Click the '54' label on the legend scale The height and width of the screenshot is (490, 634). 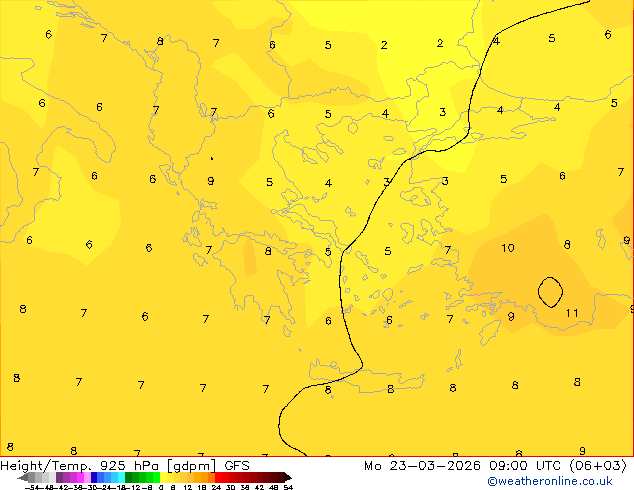(288, 487)
